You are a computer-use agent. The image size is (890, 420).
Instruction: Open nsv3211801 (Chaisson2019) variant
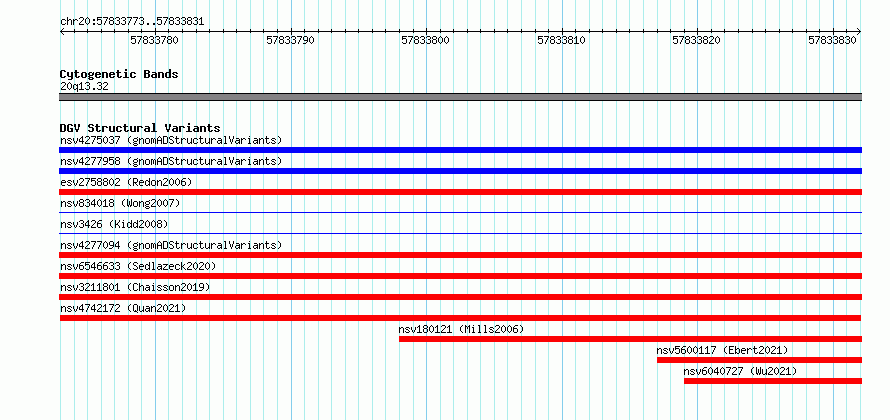(135, 287)
